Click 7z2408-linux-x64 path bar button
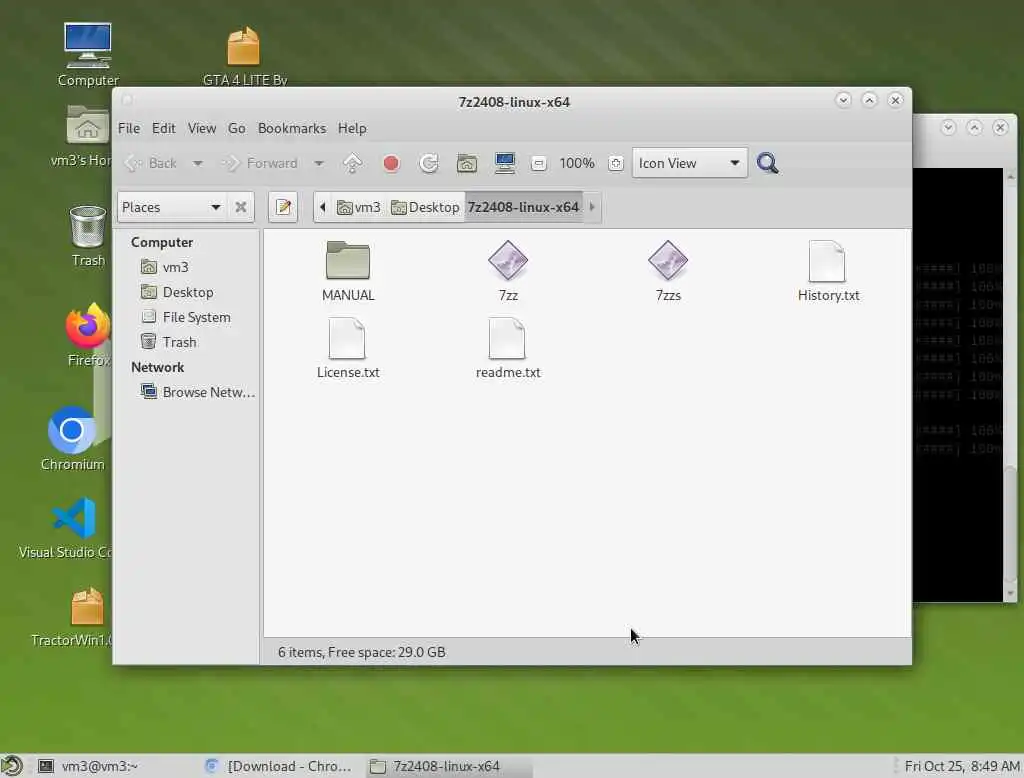This screenshot has width=1024, height=778. 524,207
